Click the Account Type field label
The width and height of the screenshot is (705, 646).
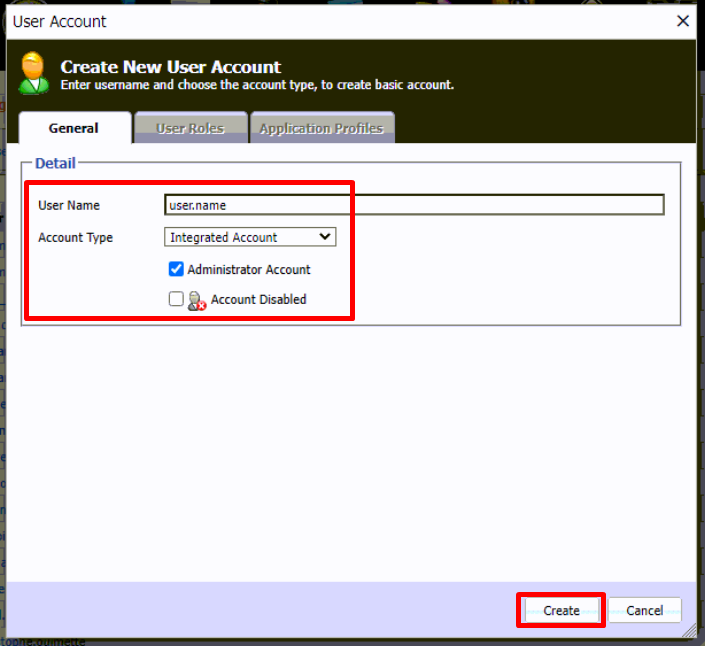point(75,237)
